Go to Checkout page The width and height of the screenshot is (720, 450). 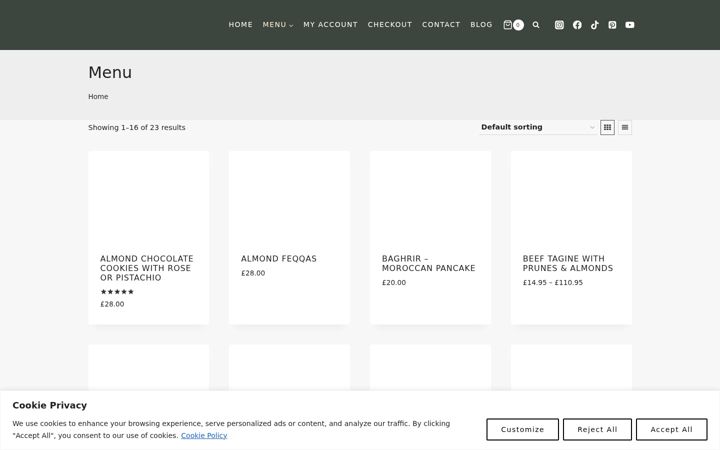pos(390,25)
